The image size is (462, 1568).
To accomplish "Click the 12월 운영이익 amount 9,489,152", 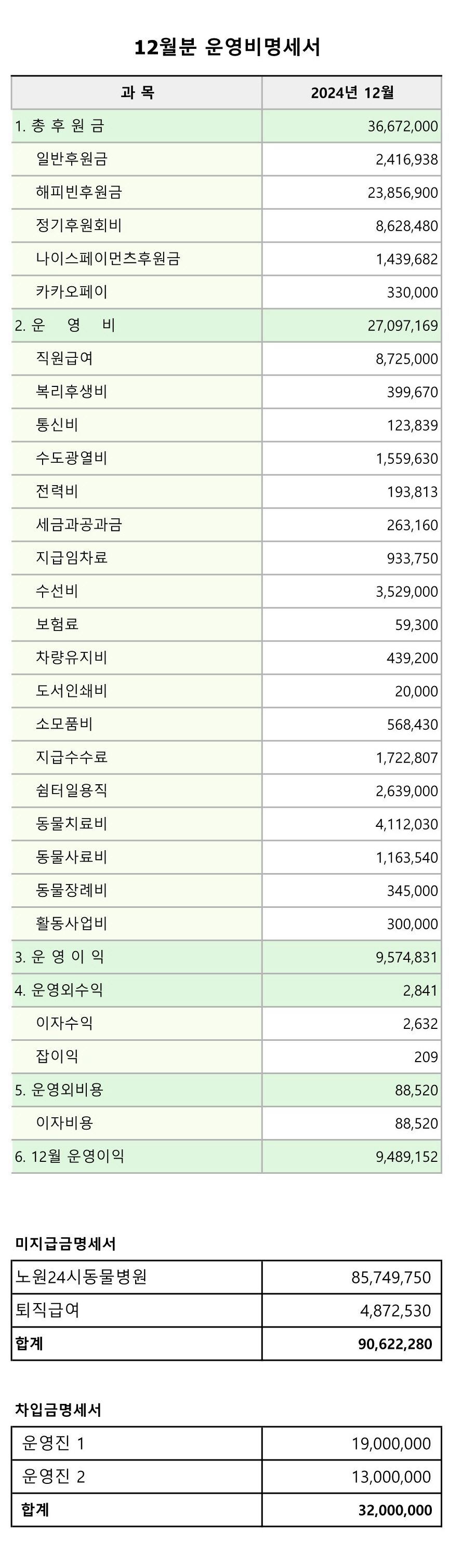I will click(x=406, y=1157).
